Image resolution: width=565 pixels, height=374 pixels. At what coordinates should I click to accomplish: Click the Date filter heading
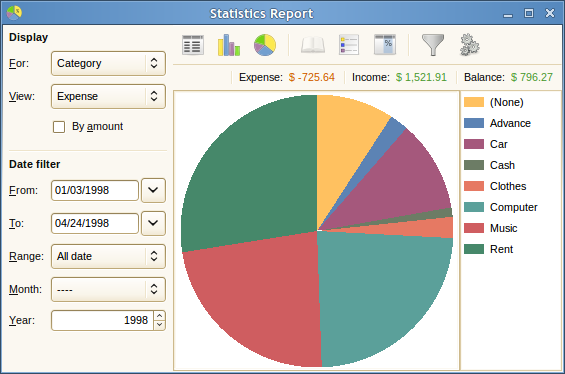pyautogui.click(x=35, y=164)
